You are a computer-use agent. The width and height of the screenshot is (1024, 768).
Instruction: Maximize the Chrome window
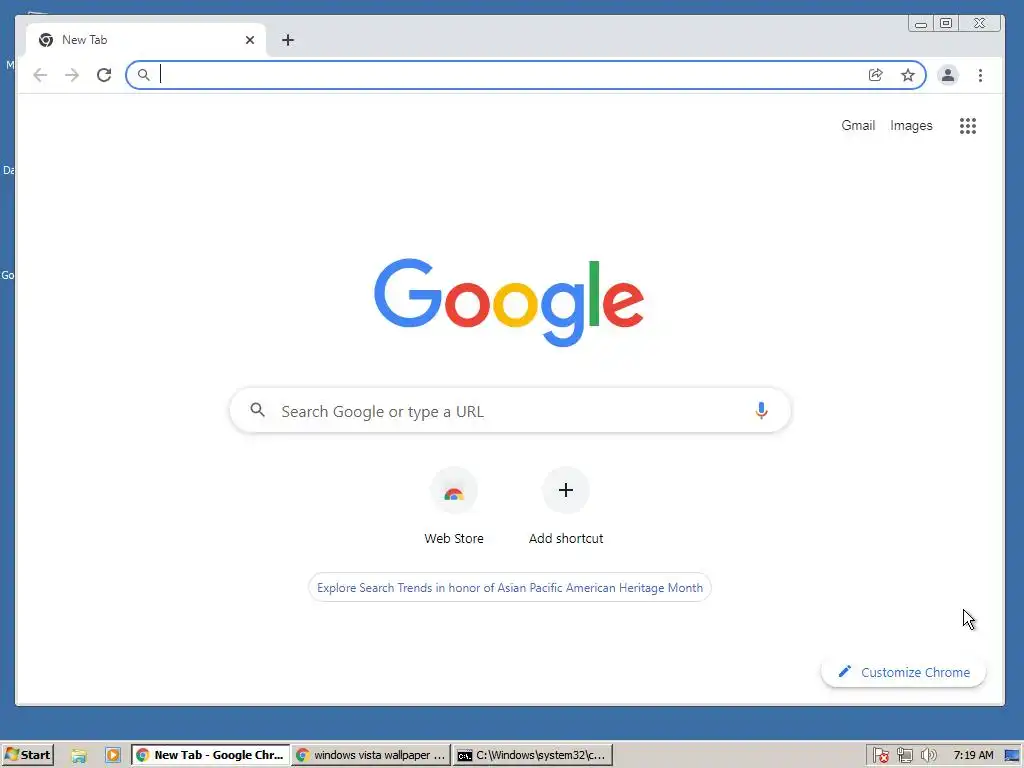946,24
